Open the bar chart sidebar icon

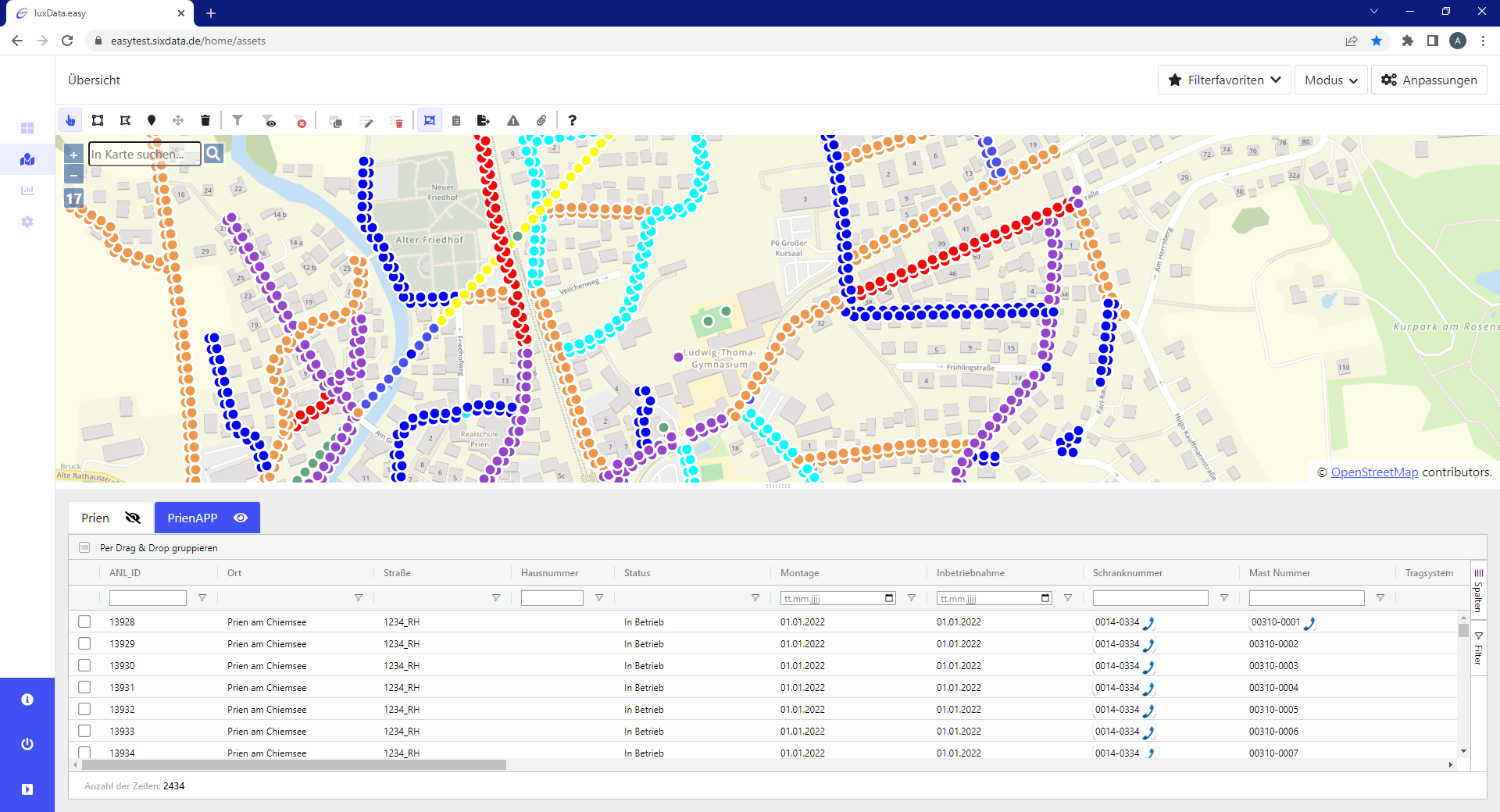27,190
